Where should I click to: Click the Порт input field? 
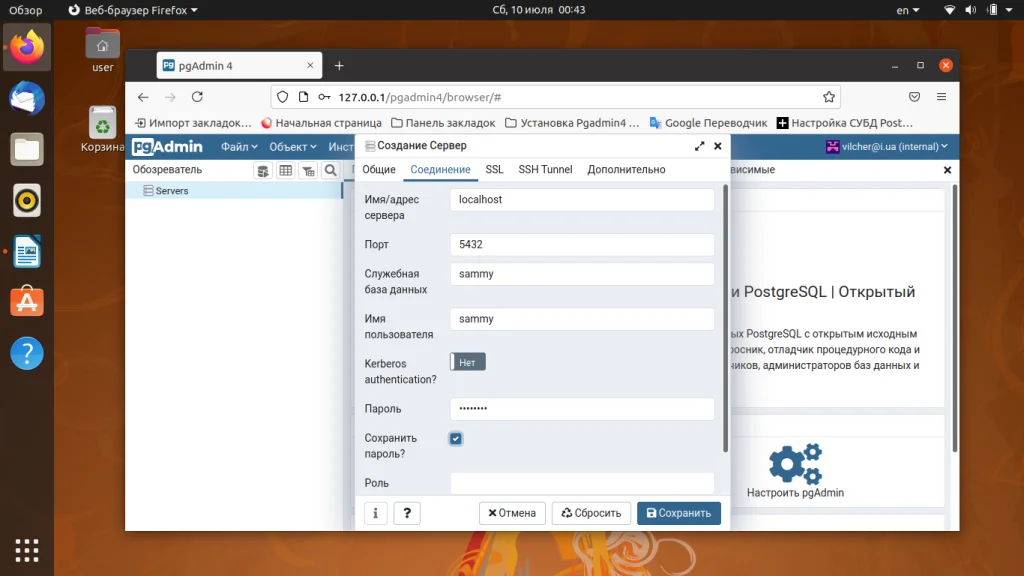click(581, 244)
